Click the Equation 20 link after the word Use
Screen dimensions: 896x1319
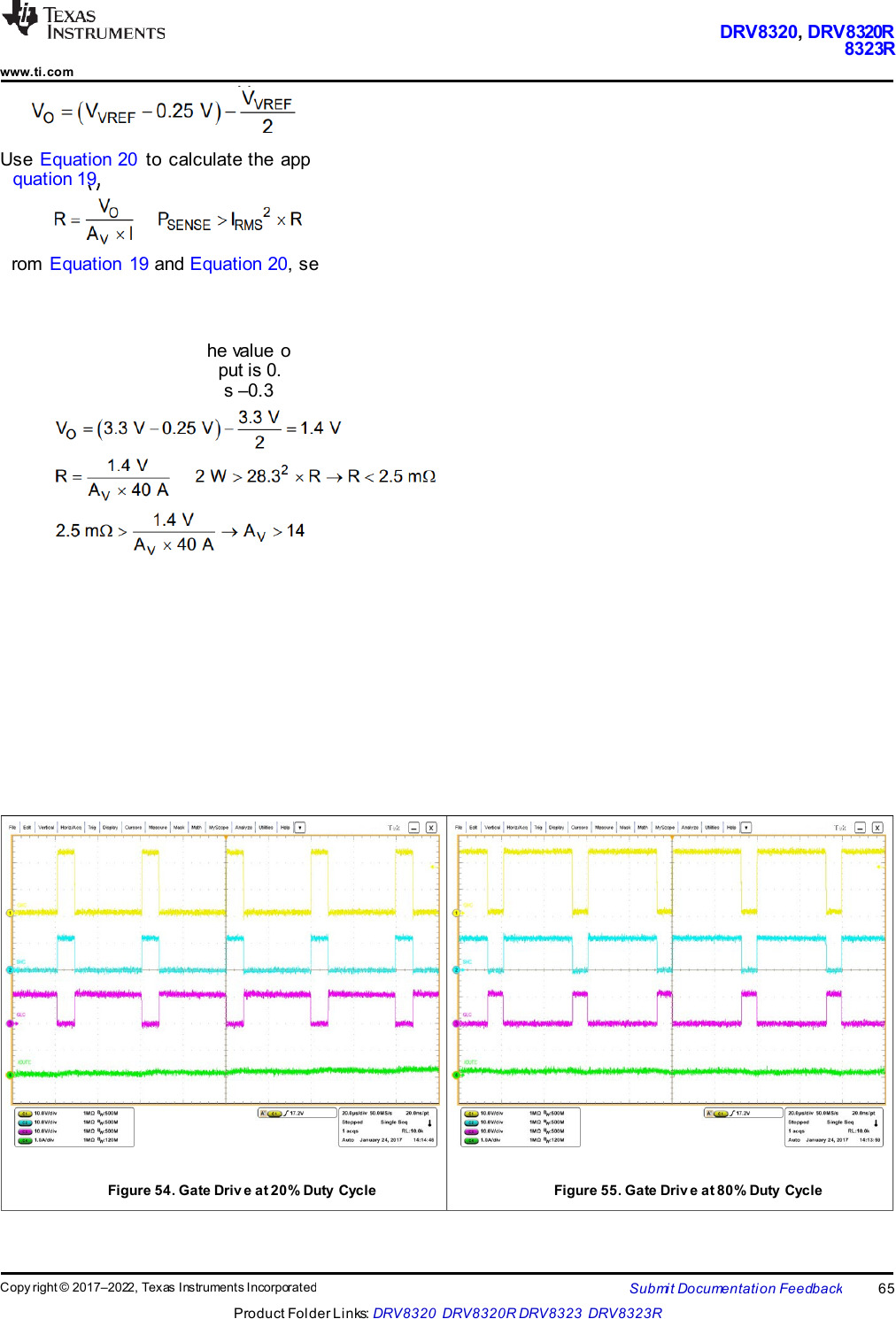[89, 159]
